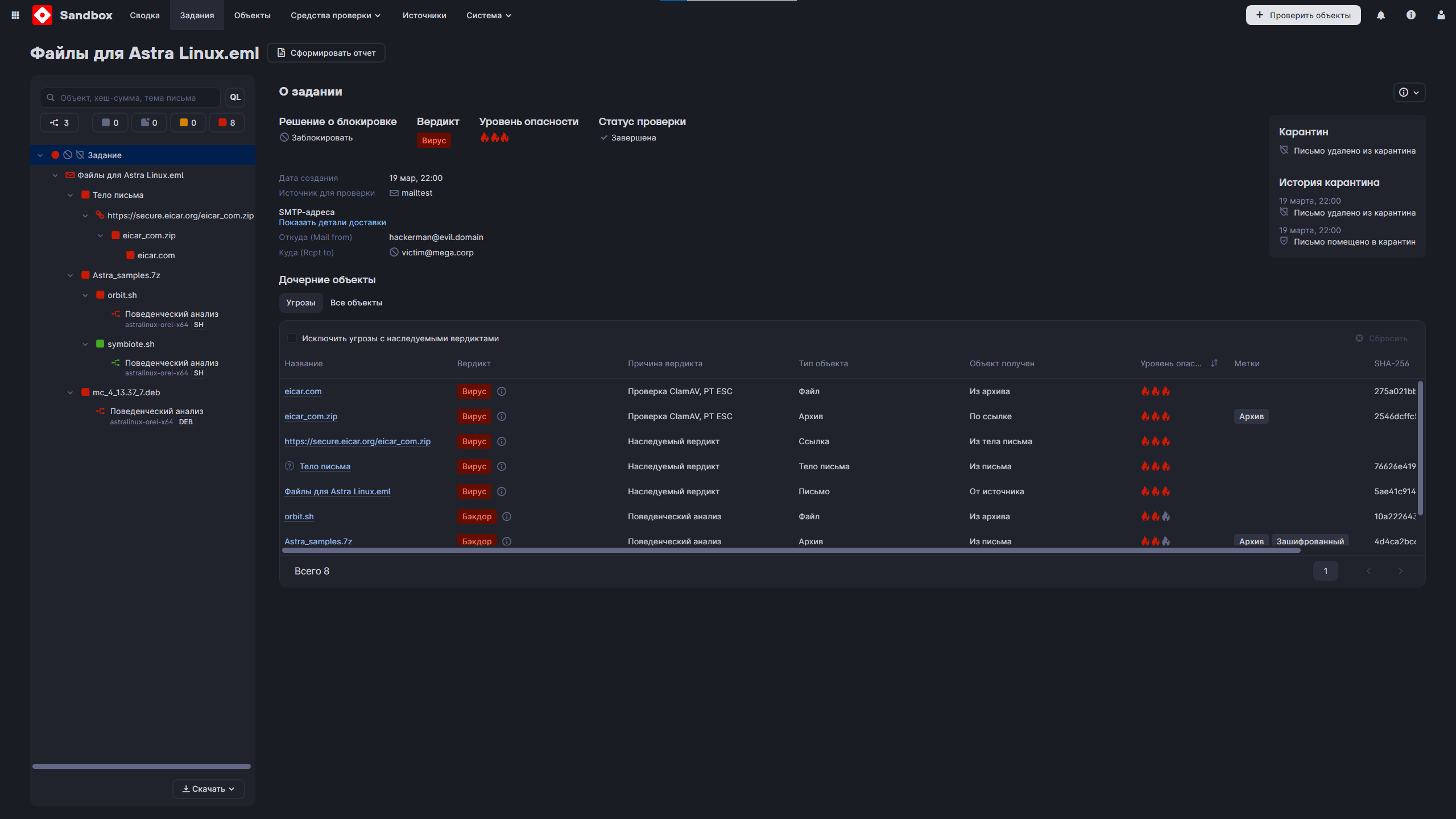The image size is (1456, 819).
Task: Toggle the first gray filter showing 0
Action: [x=110, y=123]
